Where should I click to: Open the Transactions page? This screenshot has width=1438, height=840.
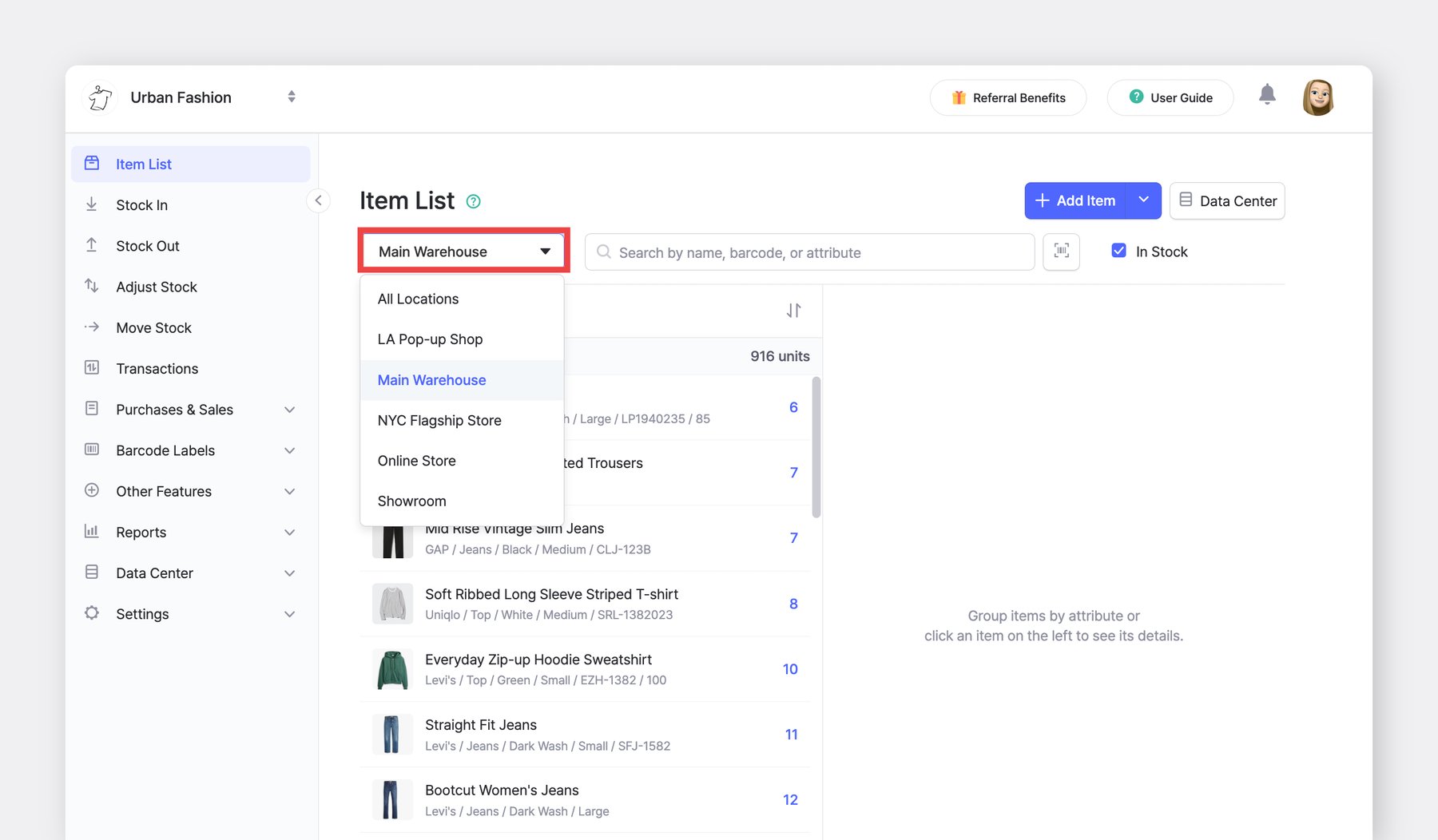(157, 369)
